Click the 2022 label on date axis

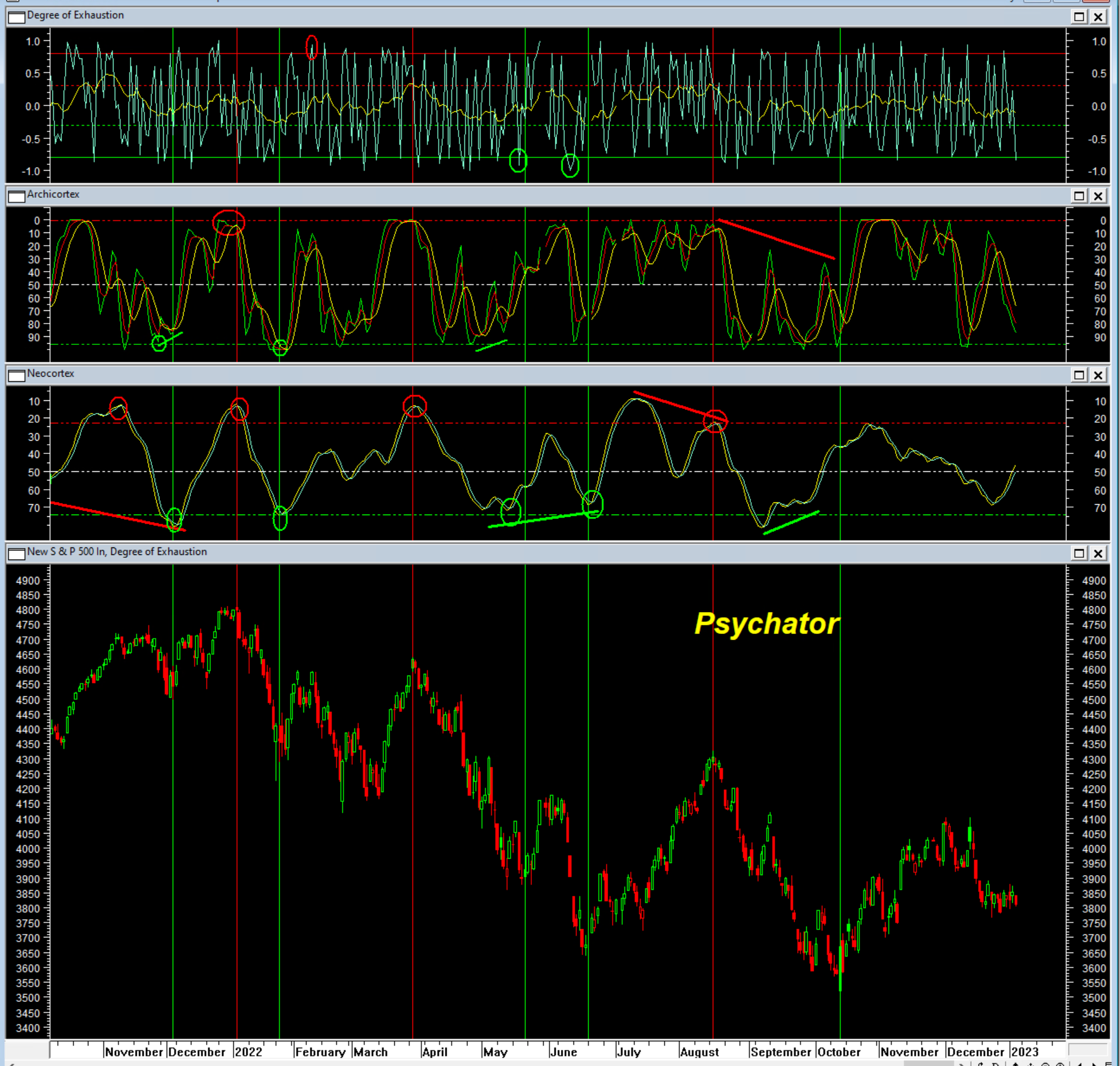coord(248,1052)
